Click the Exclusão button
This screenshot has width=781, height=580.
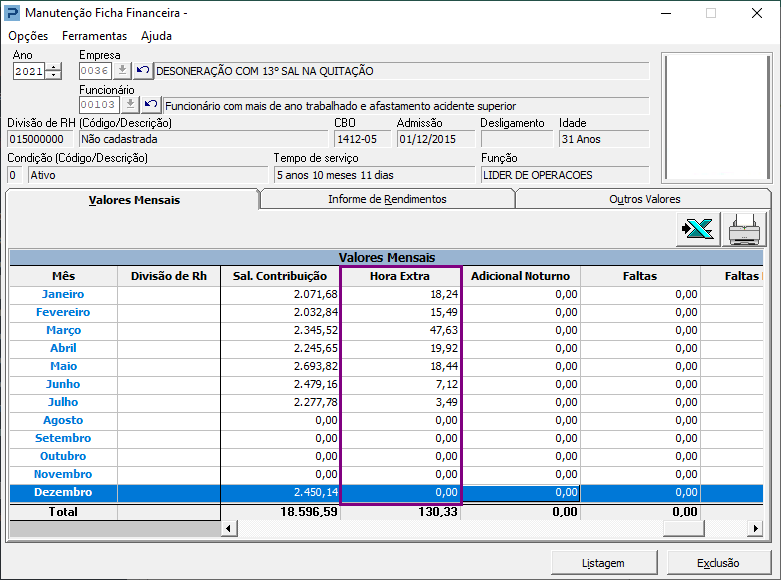tap(718, 563)
